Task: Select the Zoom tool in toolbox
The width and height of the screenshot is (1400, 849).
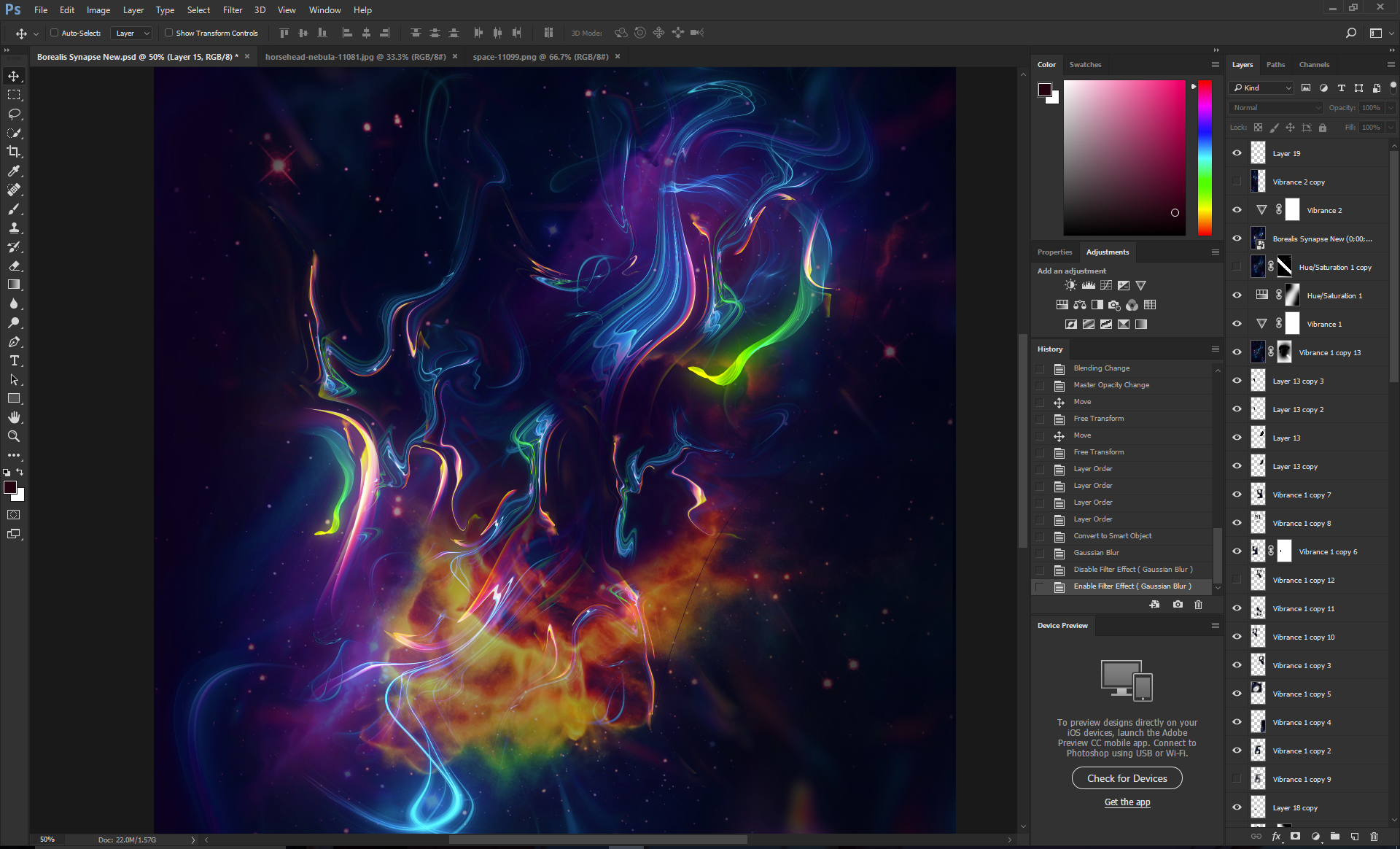Action: click(x=14, y=436)
